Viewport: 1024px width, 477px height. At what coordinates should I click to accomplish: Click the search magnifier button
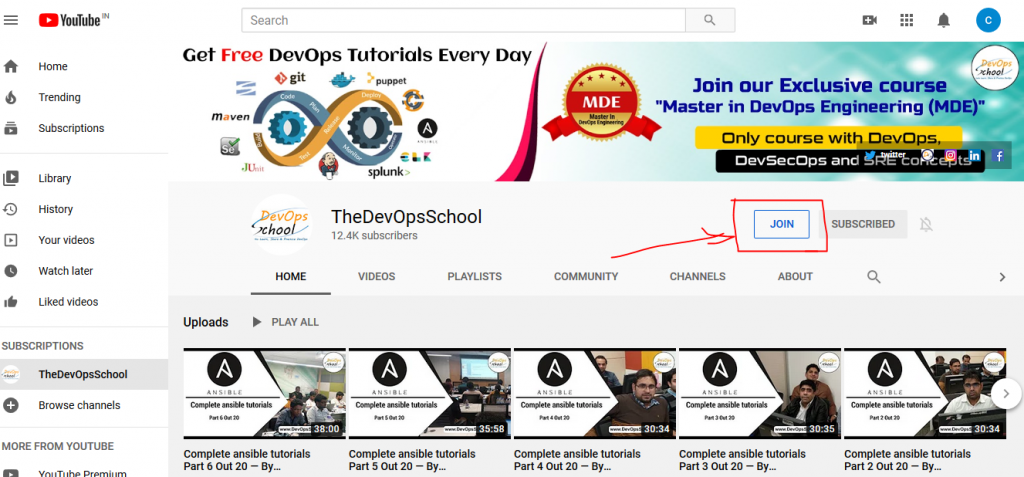pos(710,20)
